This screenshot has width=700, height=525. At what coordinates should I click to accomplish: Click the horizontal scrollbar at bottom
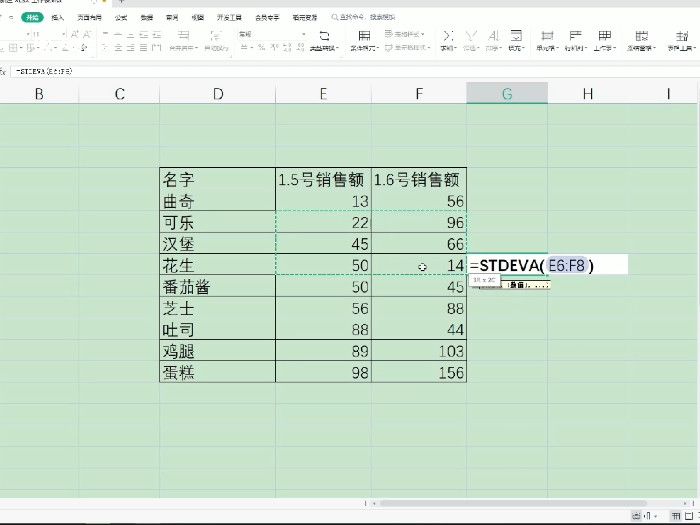click(x=512, y=503)
